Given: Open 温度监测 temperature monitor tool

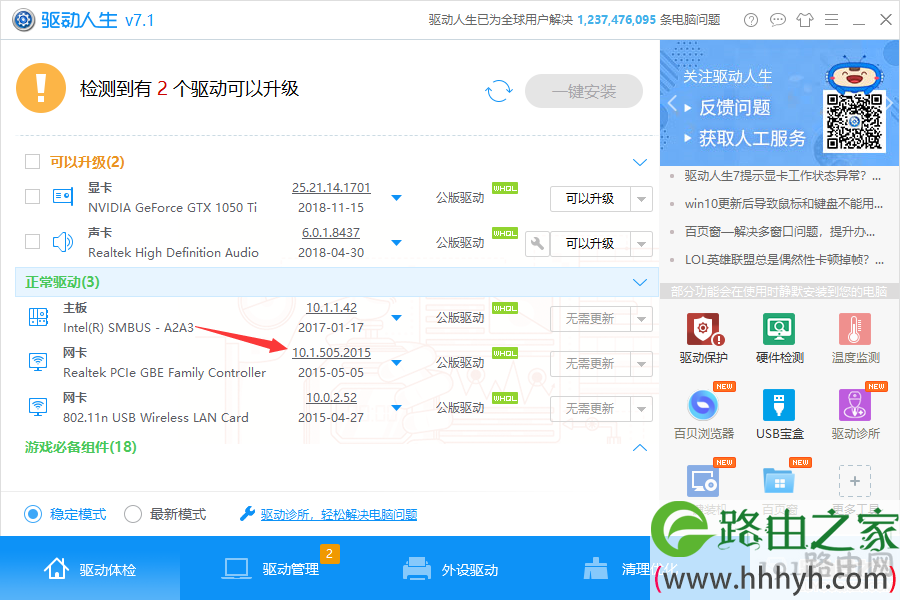Looking at the screenshot, I should pyautogui.click(x=855, y=338).
